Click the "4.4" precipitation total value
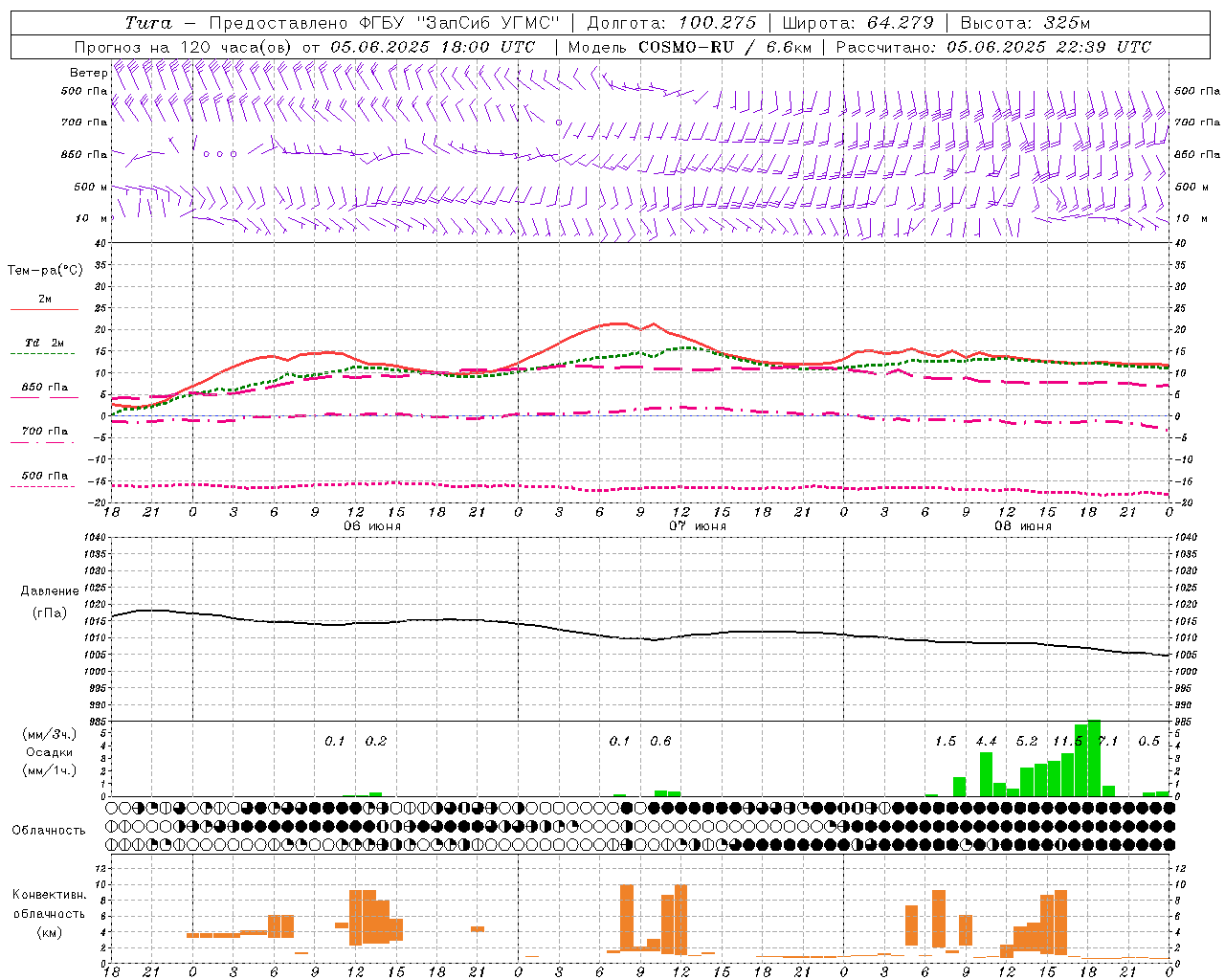The width and height of the screenshot is (1225, 980). point(986,742)
